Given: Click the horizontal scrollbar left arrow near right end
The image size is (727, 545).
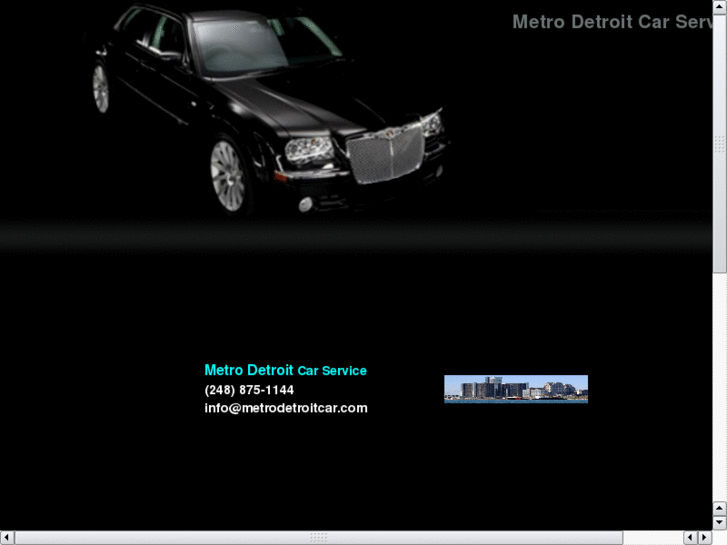Looking at the screenshot, I should click(690, 537).
